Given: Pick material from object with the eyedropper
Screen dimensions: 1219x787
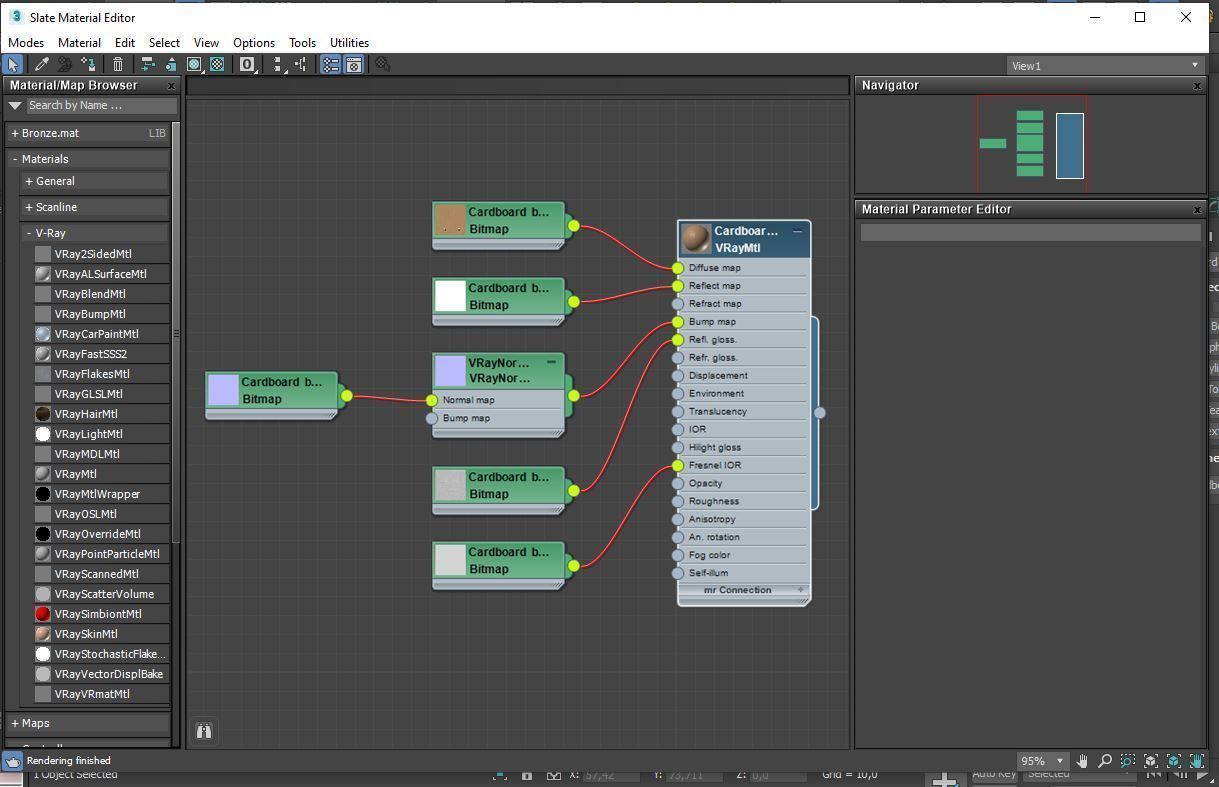Looking at the screenshot, I should point(42,65).
